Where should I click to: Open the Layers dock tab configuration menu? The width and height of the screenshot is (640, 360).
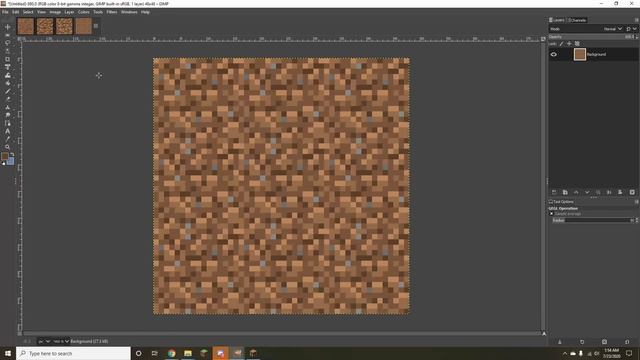tap(636, 20)
